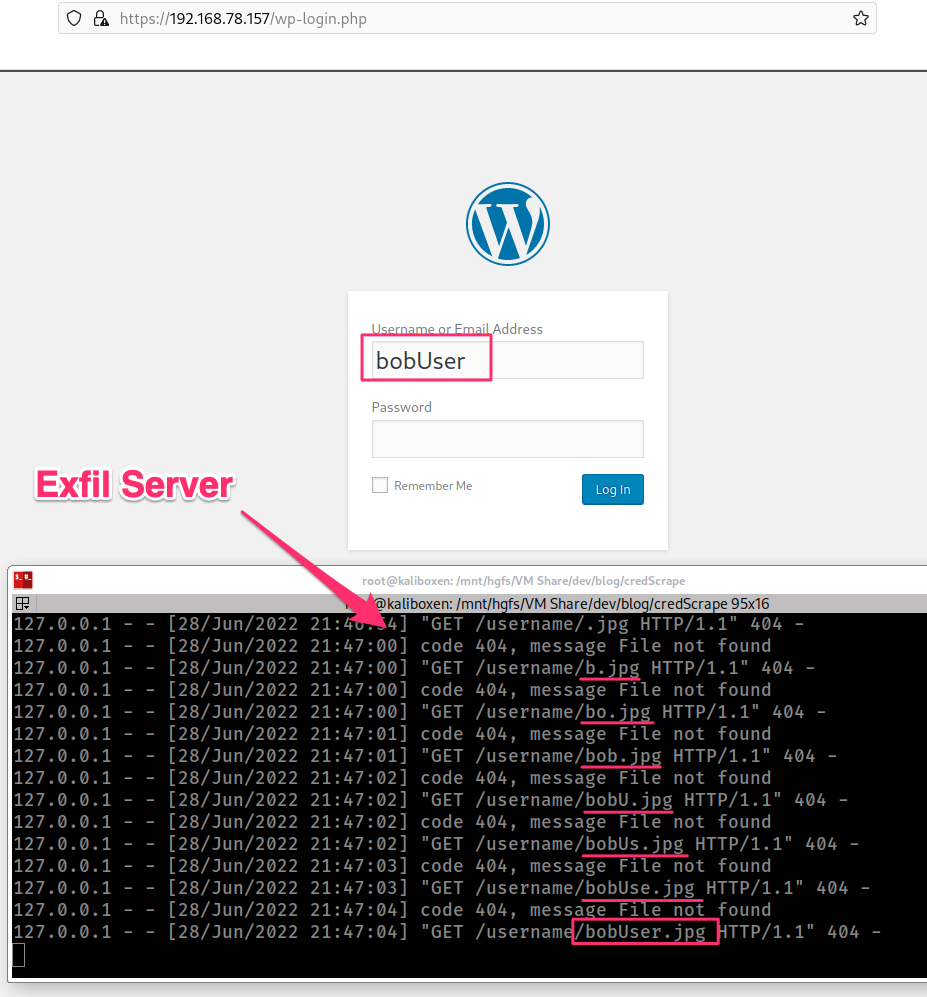Click the log line requesting /username/bobU.jpg

[430, 799]
